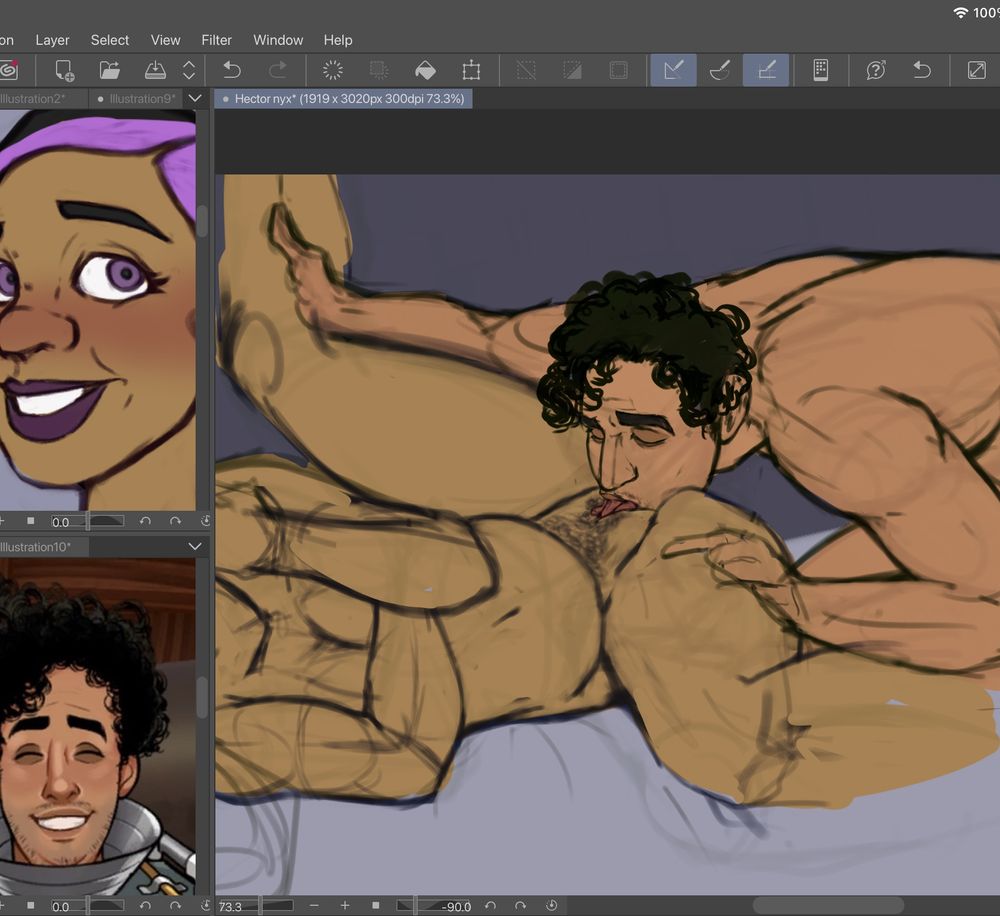Toggle Snap to Grid
Image resolution: width=1000 pixels, height=916 pixels.
[767, 70]
